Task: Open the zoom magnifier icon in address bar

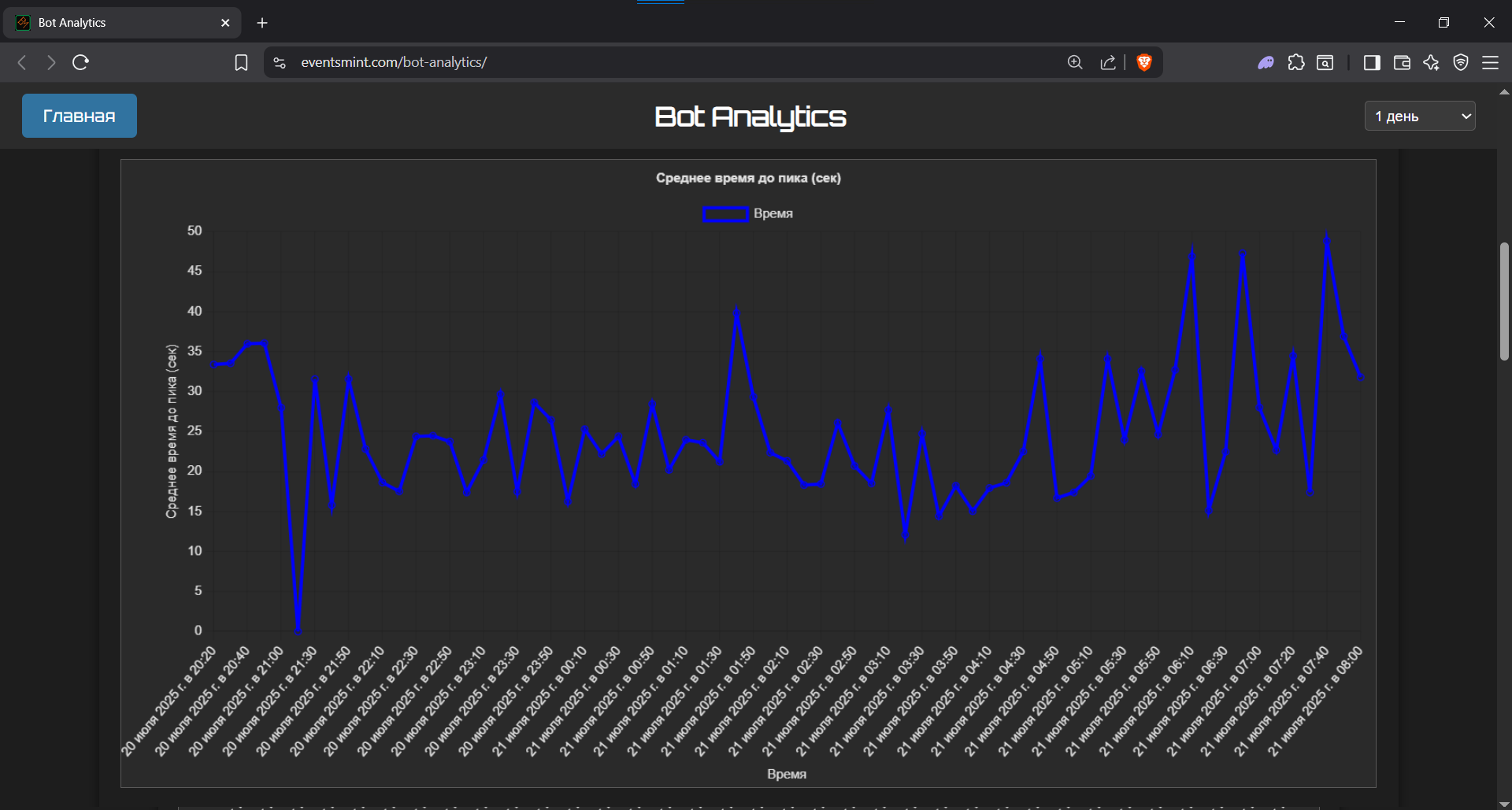Action: [x=1075, y=62]
